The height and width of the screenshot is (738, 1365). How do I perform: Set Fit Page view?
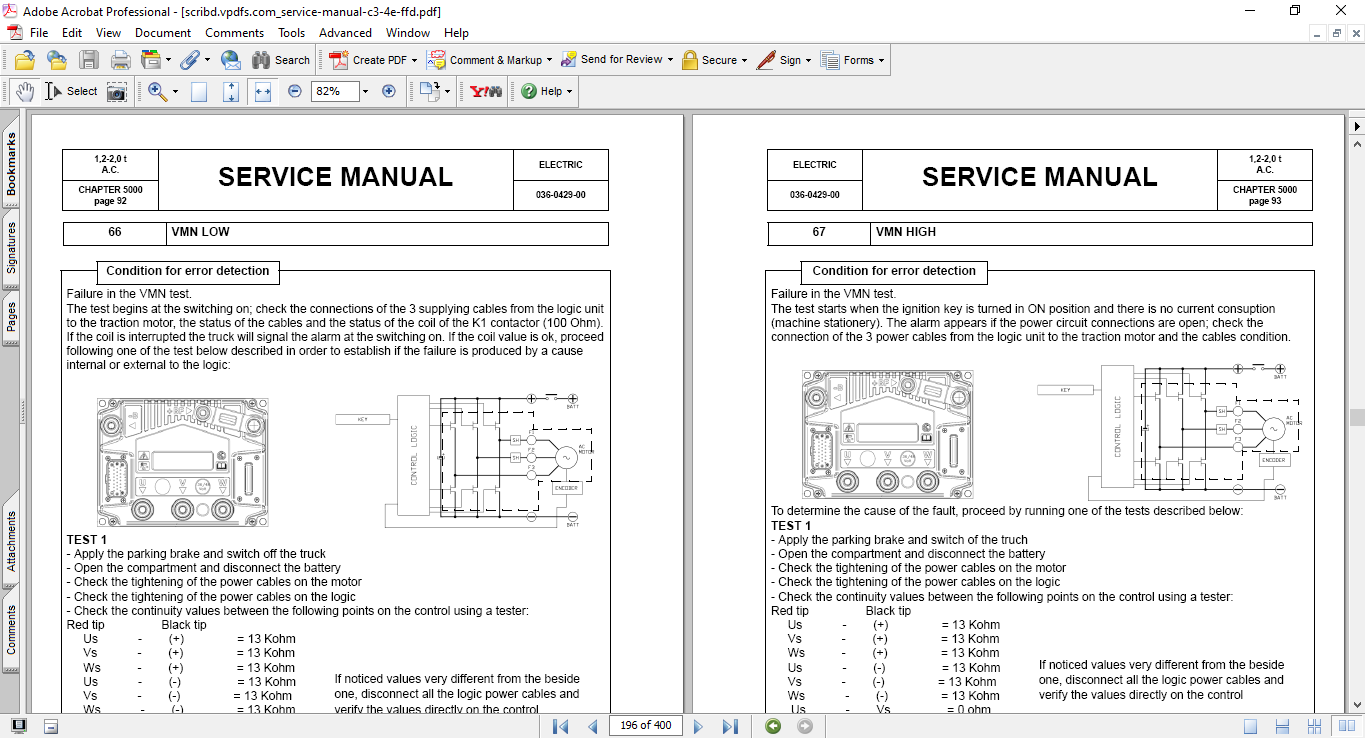(x=231, y=92)
